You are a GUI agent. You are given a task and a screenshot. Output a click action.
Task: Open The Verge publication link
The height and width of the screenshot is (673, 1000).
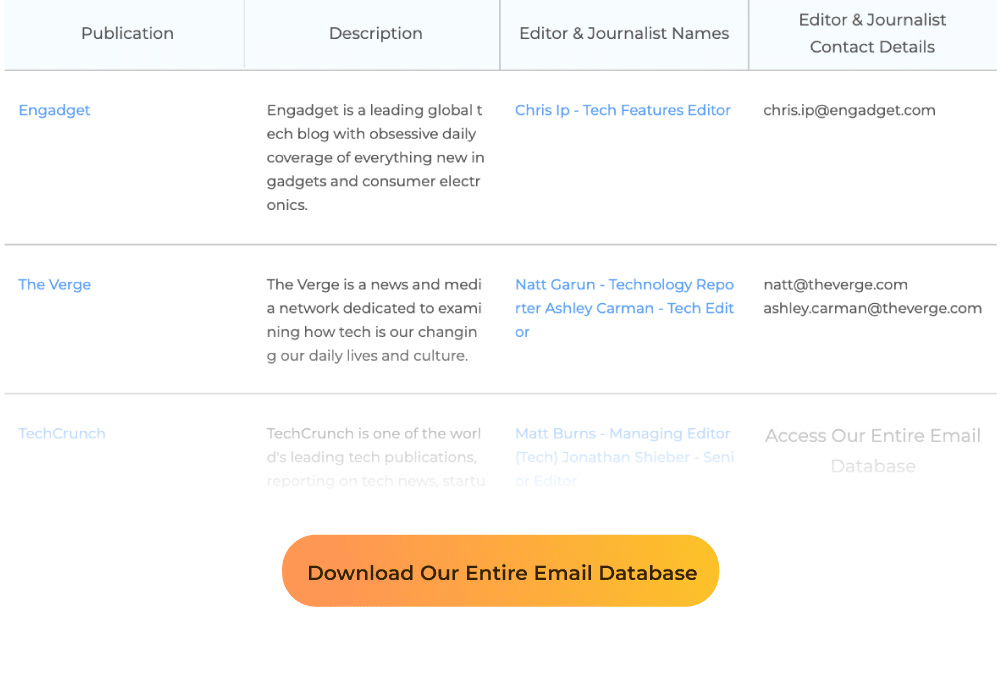(x=54, y=285)
